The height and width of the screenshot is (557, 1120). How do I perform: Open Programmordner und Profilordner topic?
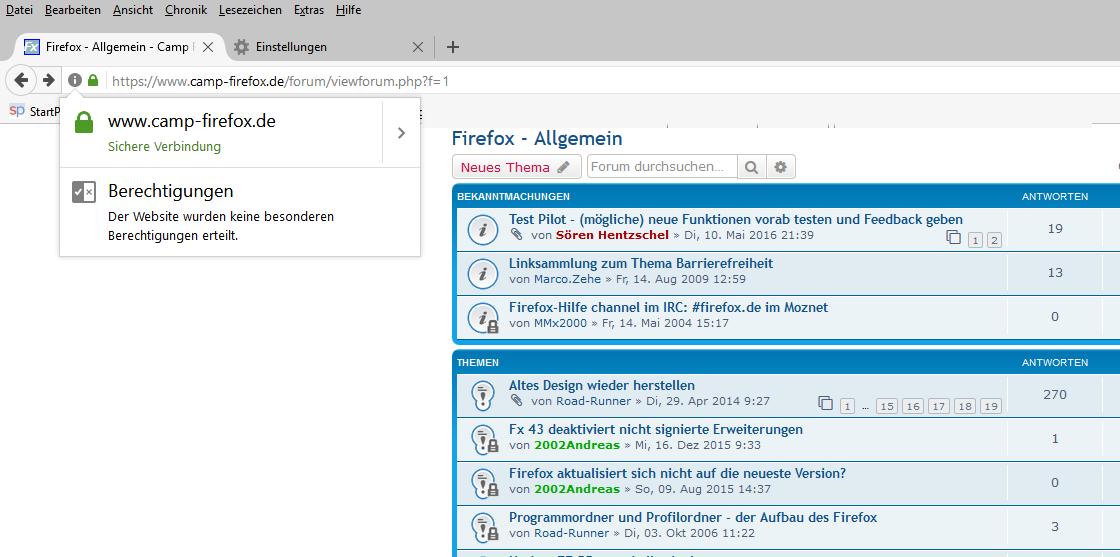(693, 518)
